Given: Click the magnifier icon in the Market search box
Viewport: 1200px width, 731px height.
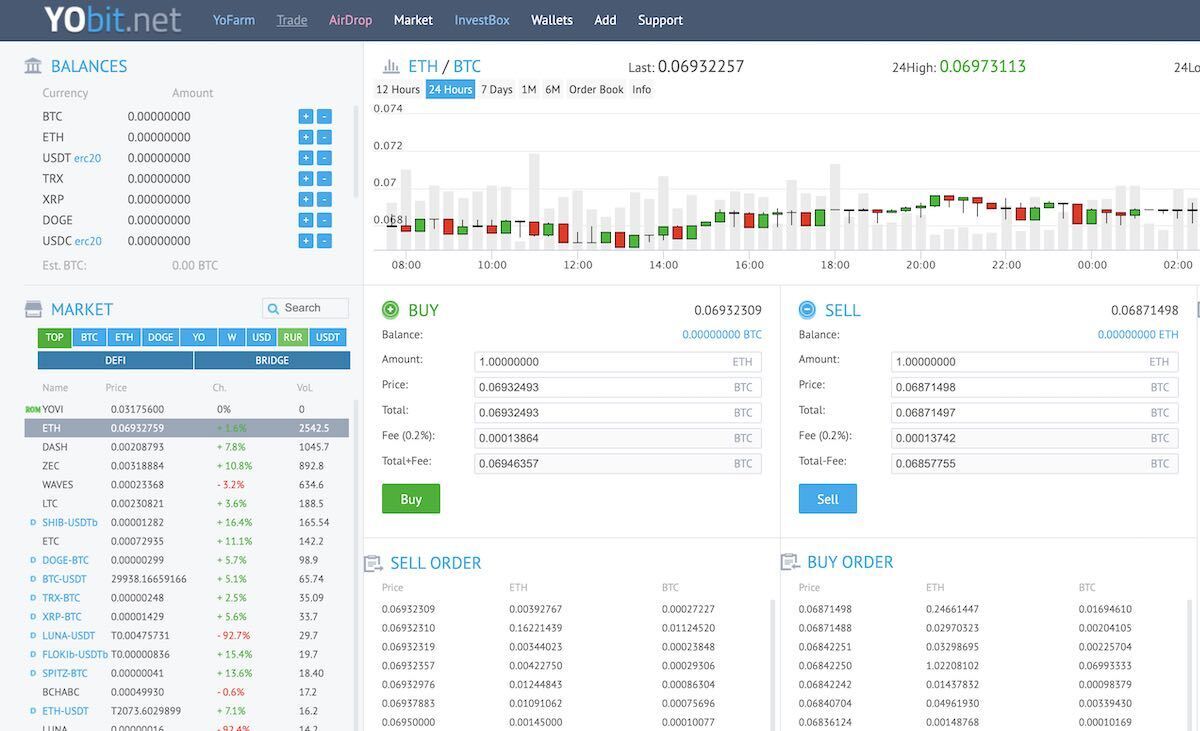Looking at the screenshot, I should click(x=271, y=307).
